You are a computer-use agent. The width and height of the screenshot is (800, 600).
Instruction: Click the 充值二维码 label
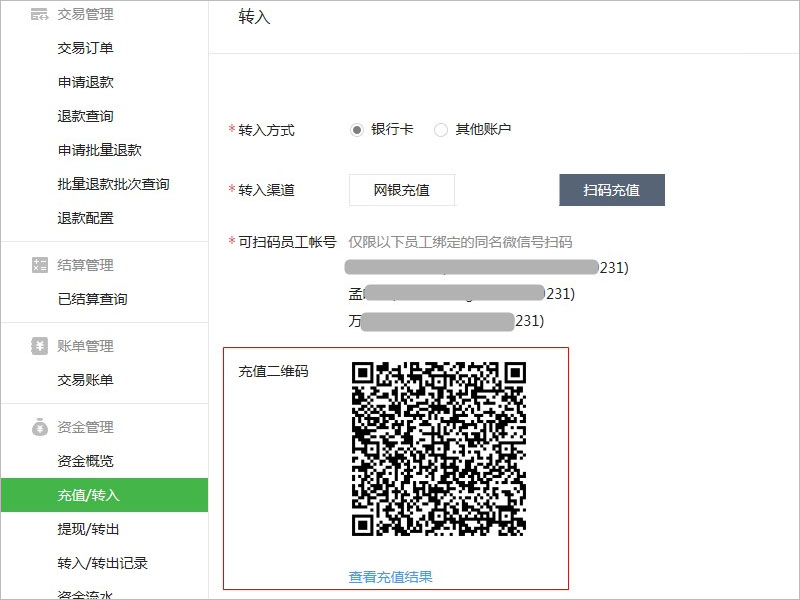273,371
